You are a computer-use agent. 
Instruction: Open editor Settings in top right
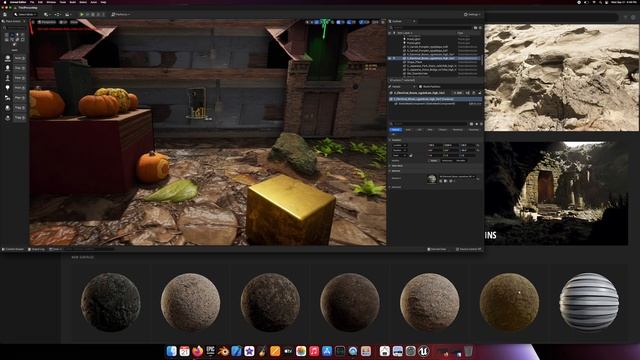(x=472, y=14)
